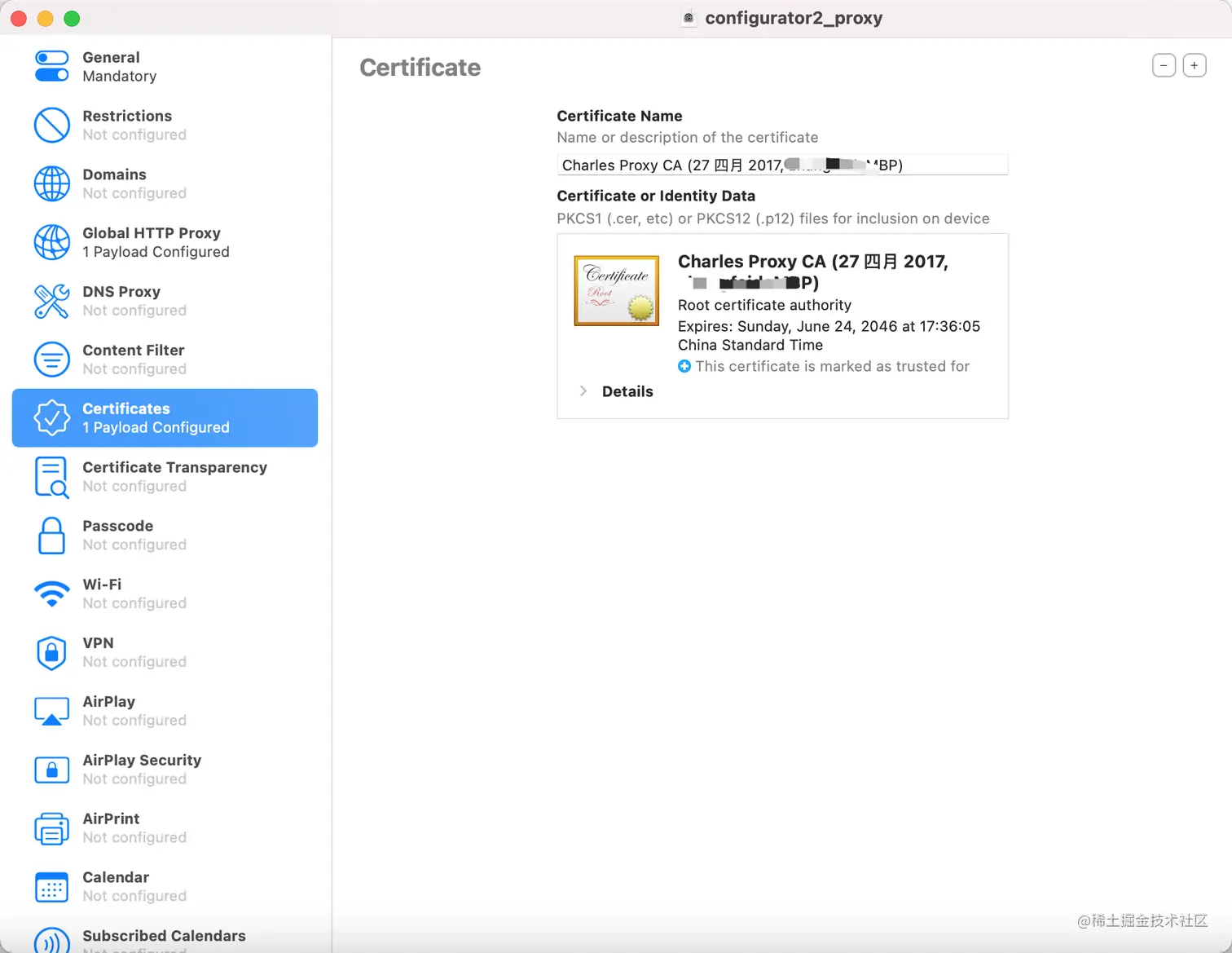
Task: Select the Passcode padlock icon
Action: (x=51, y=536)
